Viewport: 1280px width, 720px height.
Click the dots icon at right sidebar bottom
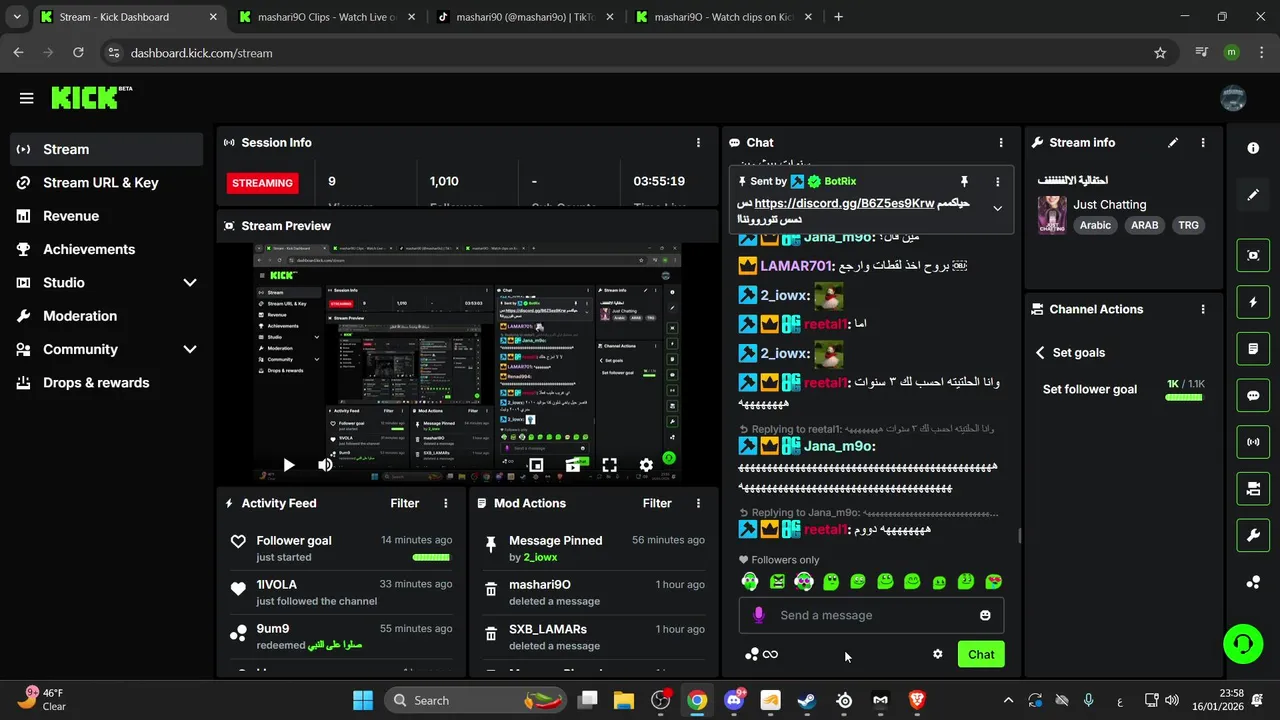click(x=1253, y=582)
